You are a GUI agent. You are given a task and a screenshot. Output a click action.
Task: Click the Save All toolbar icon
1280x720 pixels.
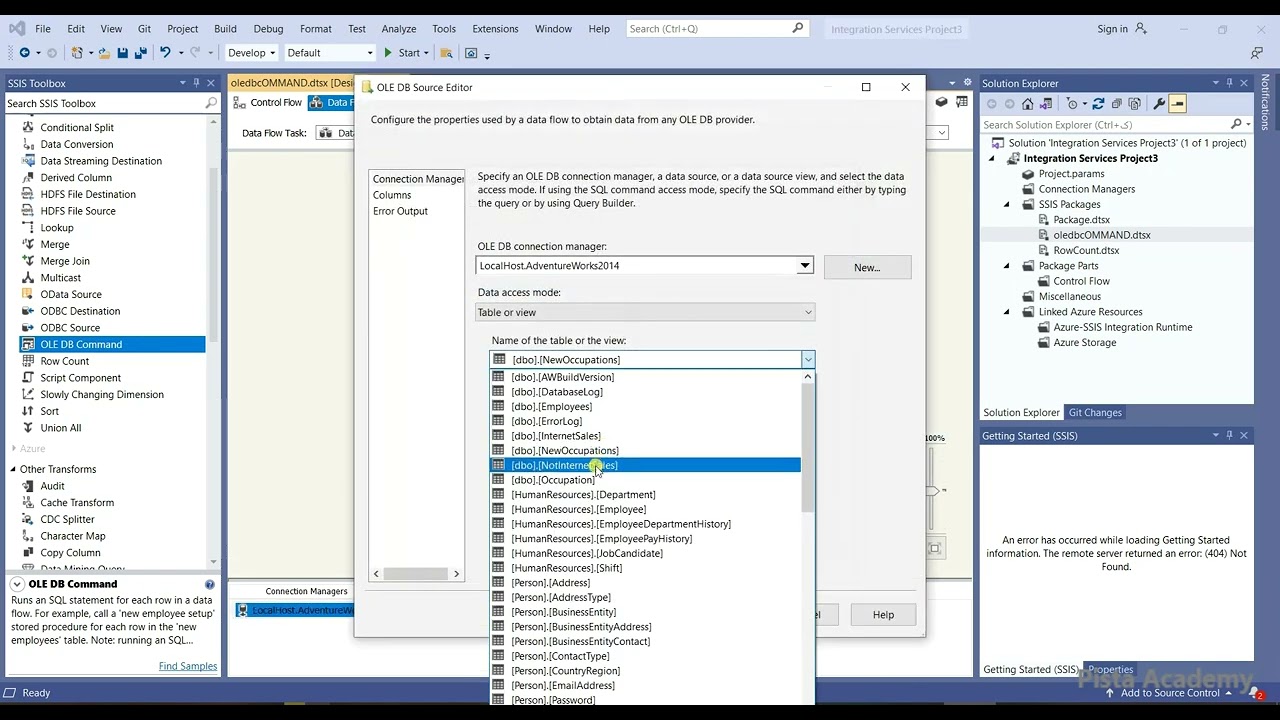click(x=140, y=53)
